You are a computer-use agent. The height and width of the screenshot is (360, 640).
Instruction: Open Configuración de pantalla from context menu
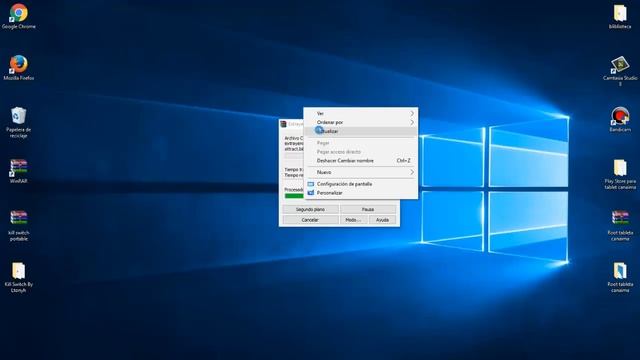coord(361,184)
